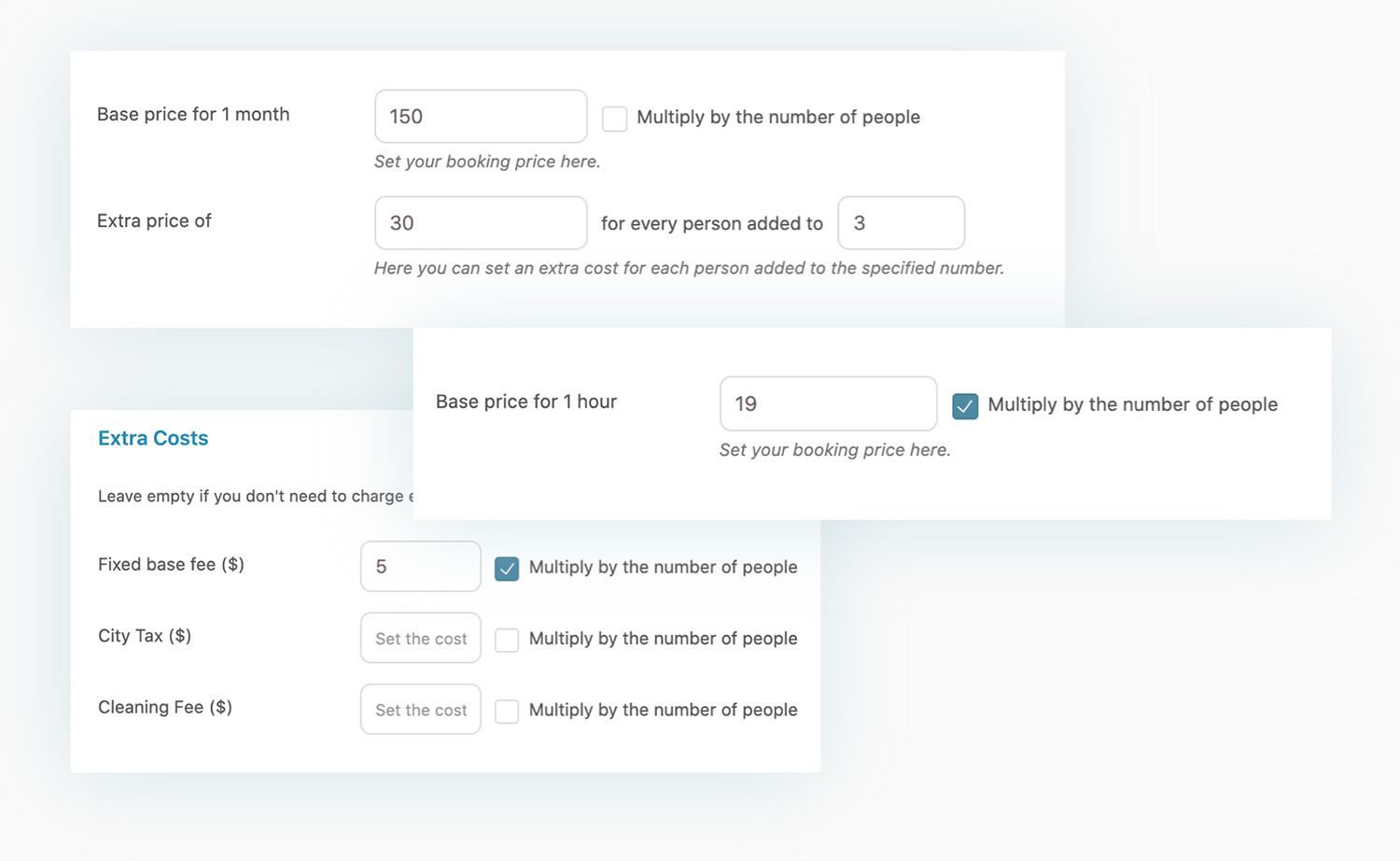1400x861 pixels.
Task: Uncheck Fixed base fee multiply by people
Action: coord(507,568)
